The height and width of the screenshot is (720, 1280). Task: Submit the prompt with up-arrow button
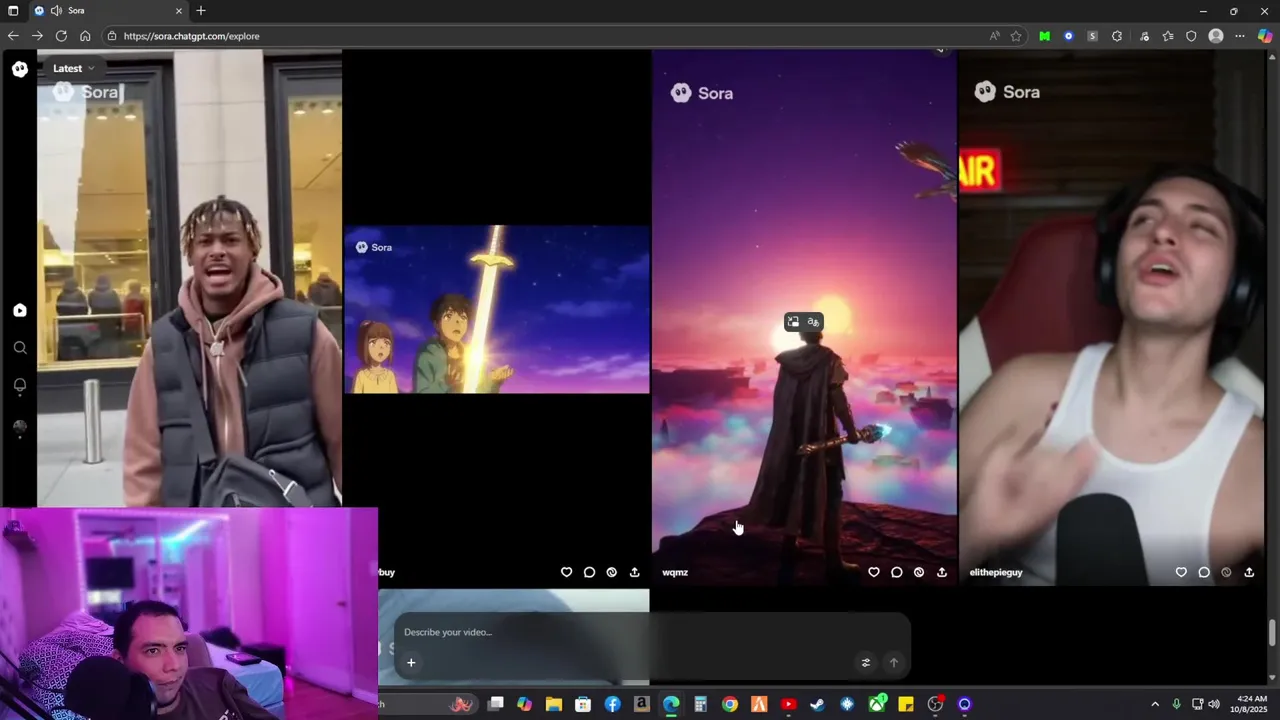point(894,662)
